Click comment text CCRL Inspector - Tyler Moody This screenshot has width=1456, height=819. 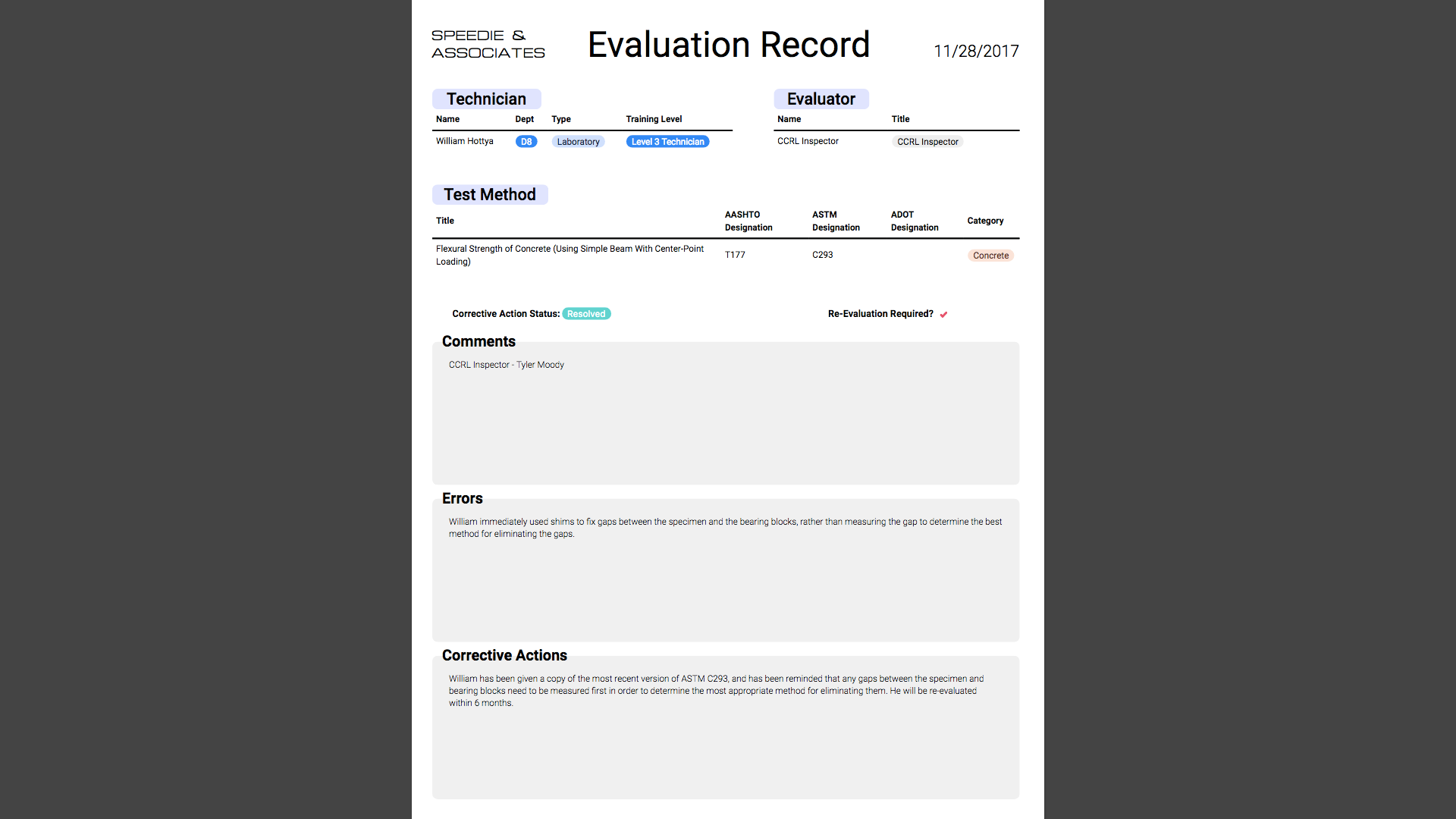506,365
